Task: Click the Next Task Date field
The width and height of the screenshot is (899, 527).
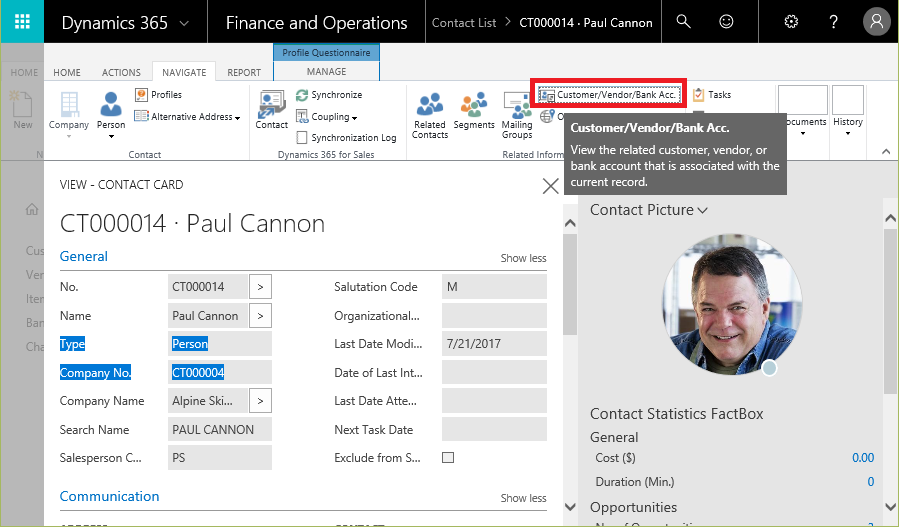Action: pos(494,430)
